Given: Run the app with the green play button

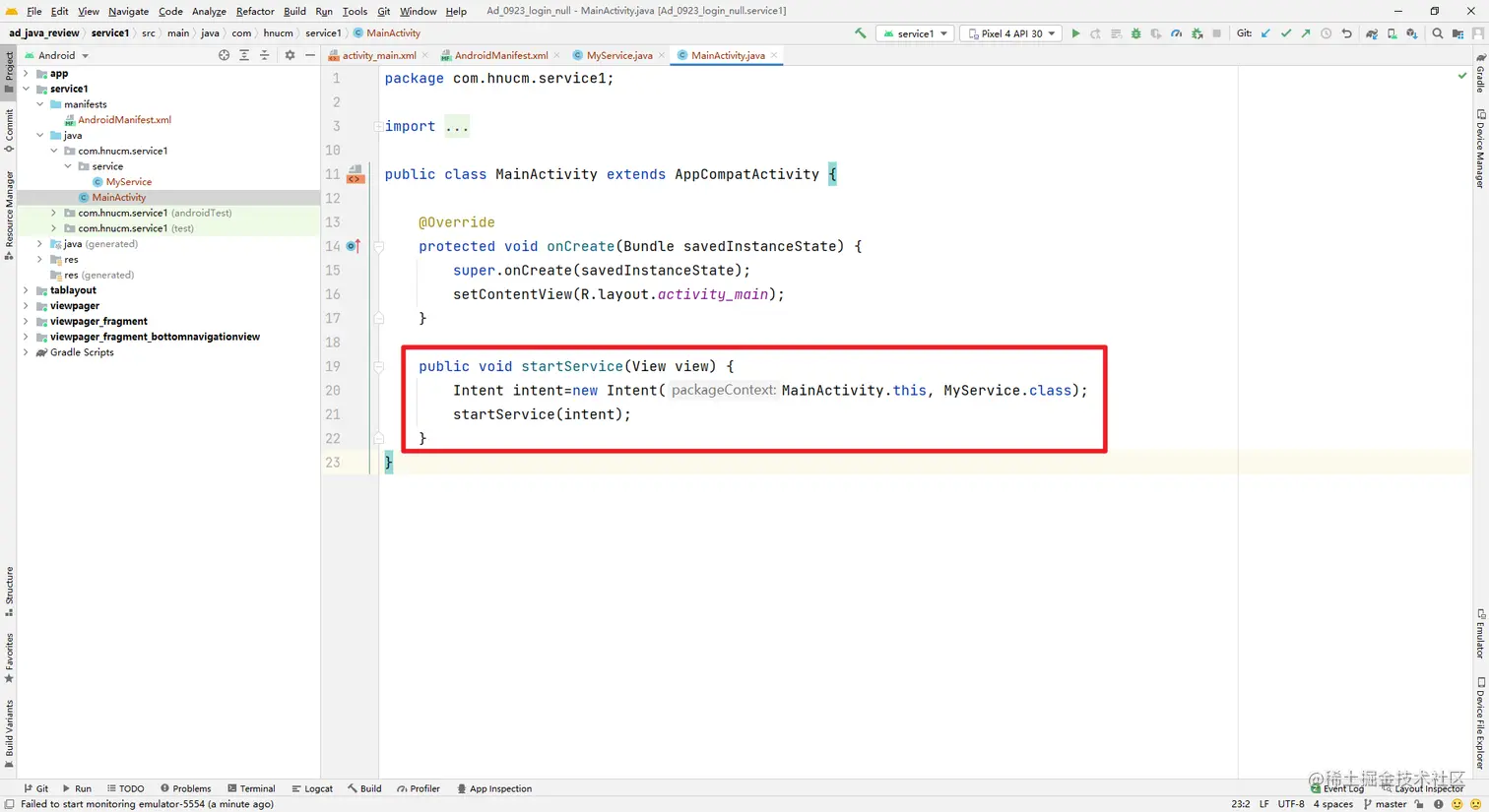Looking at the screenshot, I should [x=1075, y=33].
